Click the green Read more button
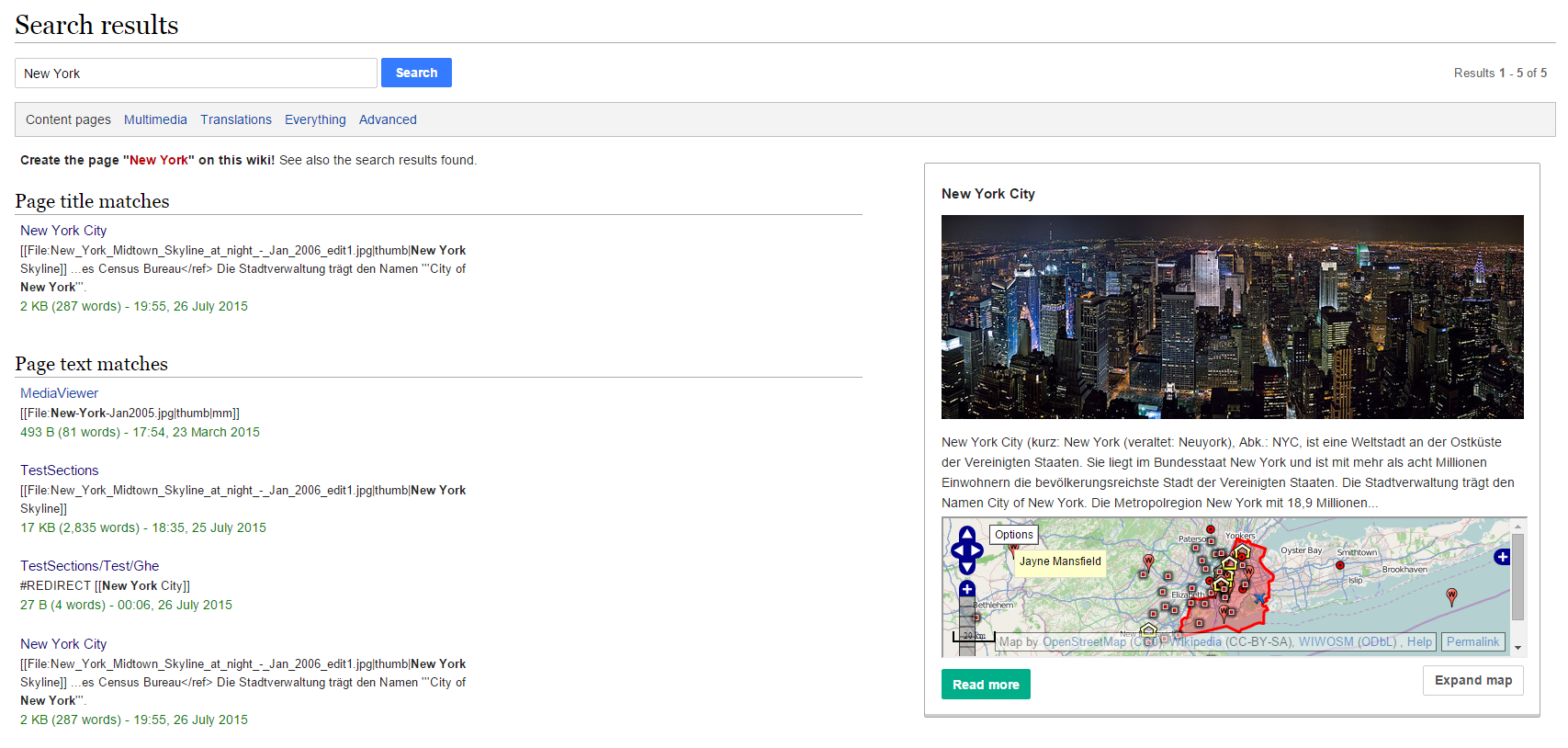The image size is (1568, 748). [x=986, y=685]
